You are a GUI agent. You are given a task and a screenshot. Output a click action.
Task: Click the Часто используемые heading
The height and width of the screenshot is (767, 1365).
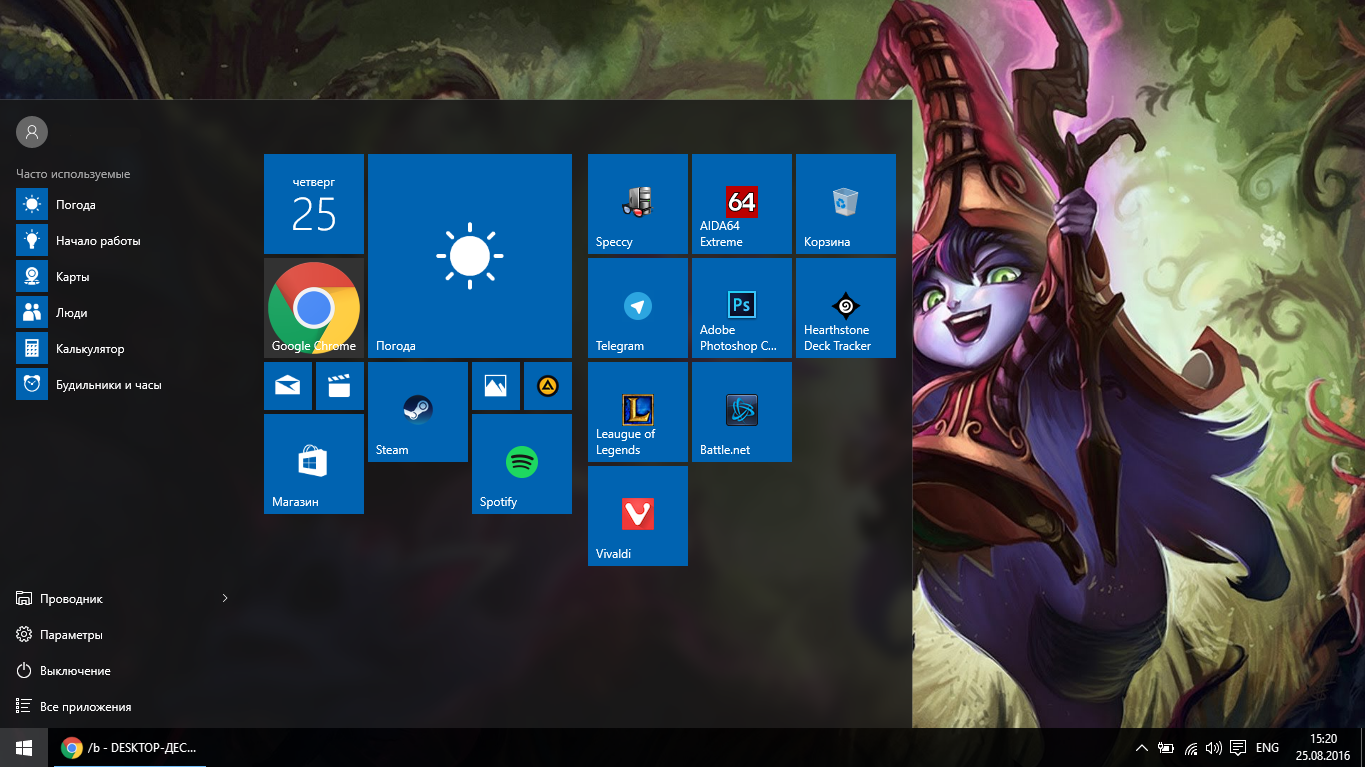[x=73, y=174]
